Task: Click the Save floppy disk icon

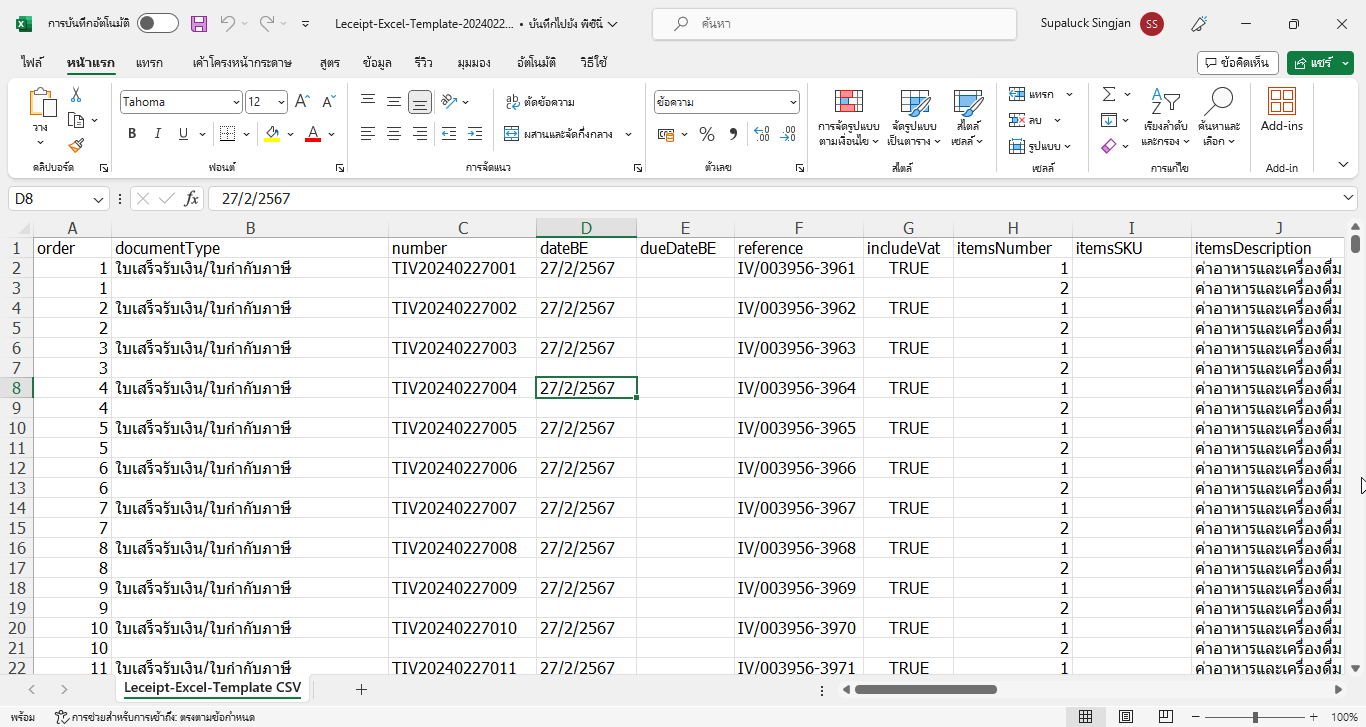Action: [x=199, y=23]
